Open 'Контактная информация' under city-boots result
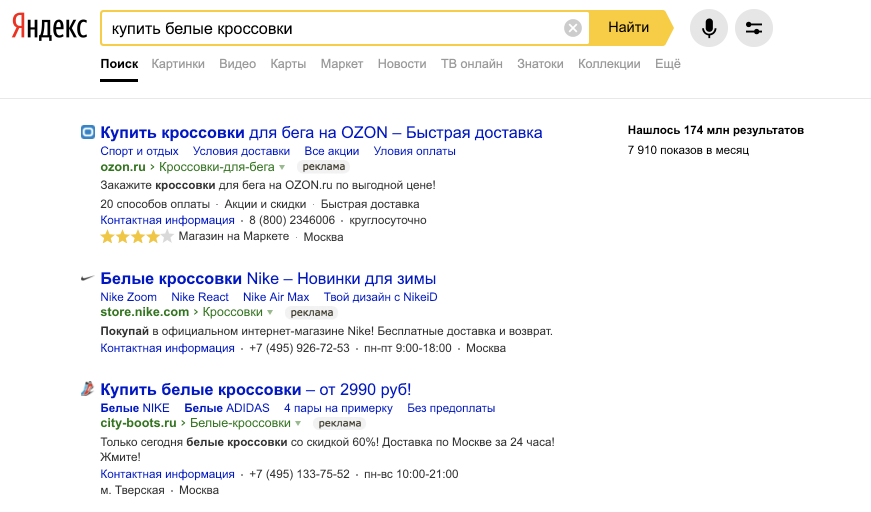The height and width of the screenshot is (512, 871). coord(167,474)
